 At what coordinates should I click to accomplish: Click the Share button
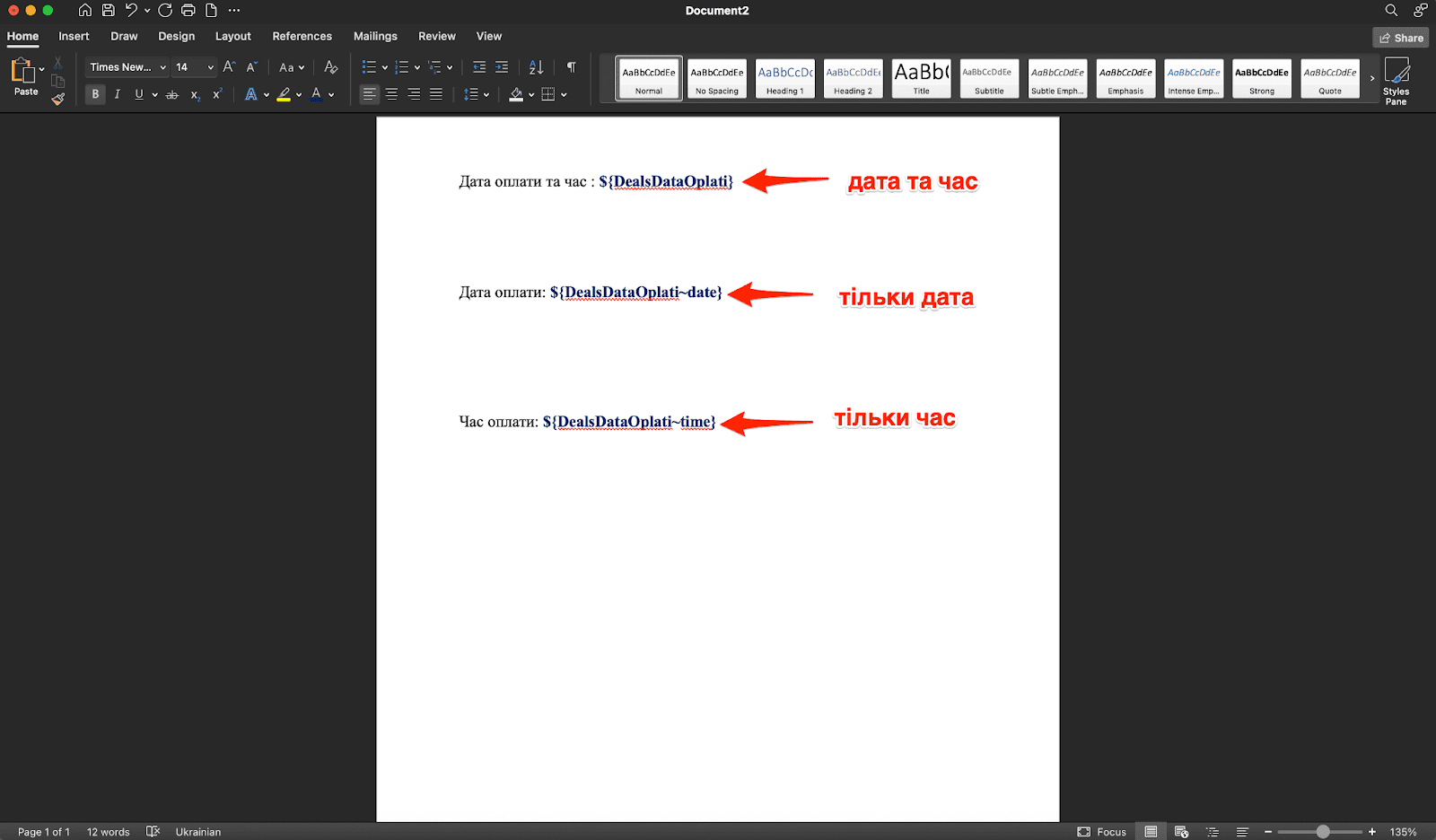click(x=1400, y=38)
